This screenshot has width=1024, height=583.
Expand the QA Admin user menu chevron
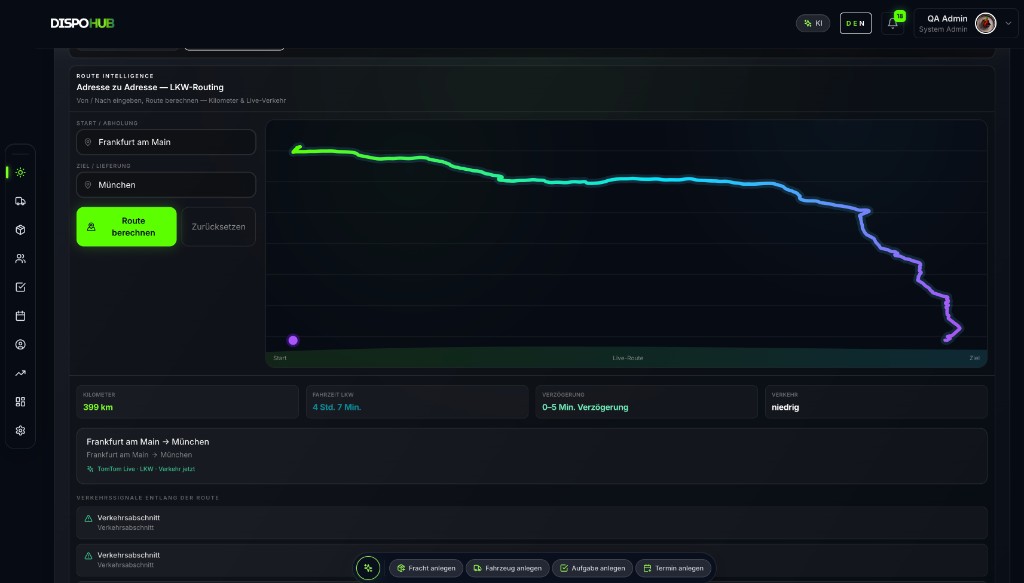coord(1008,24)
